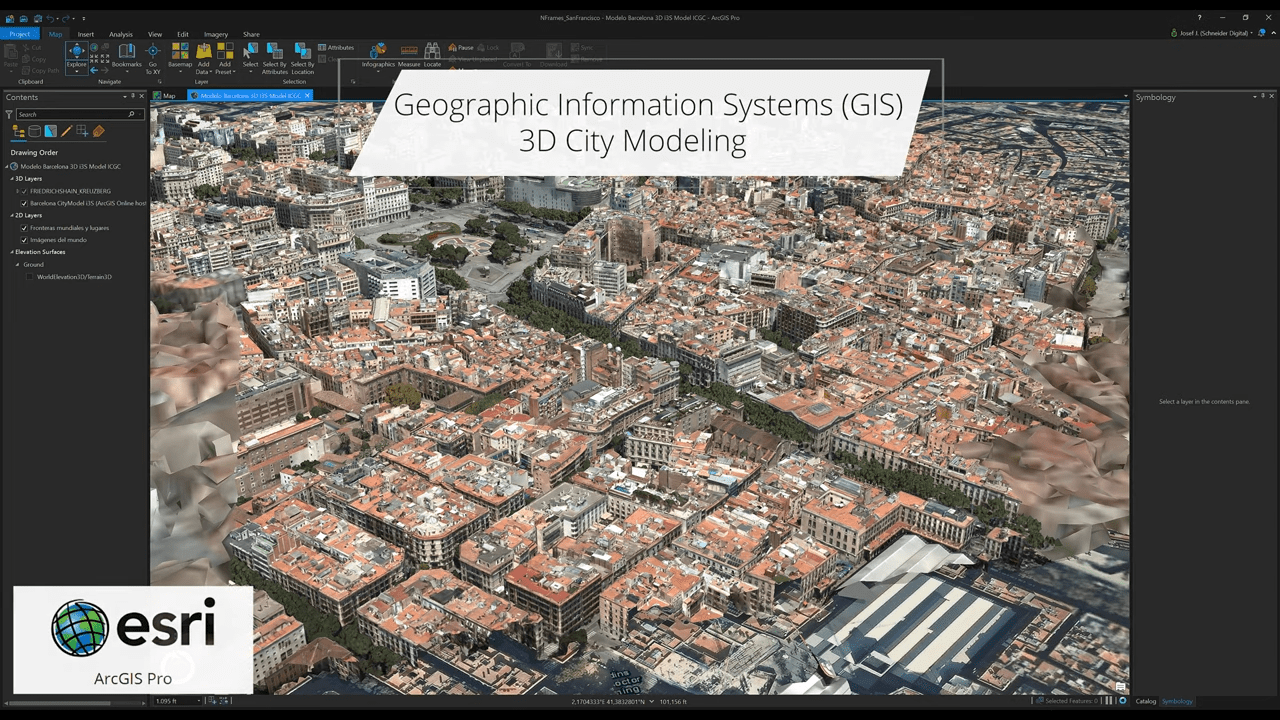Close the Symbology pane
The width and height of the screenshot is (1280, 720).
[x=1272, y=97]
